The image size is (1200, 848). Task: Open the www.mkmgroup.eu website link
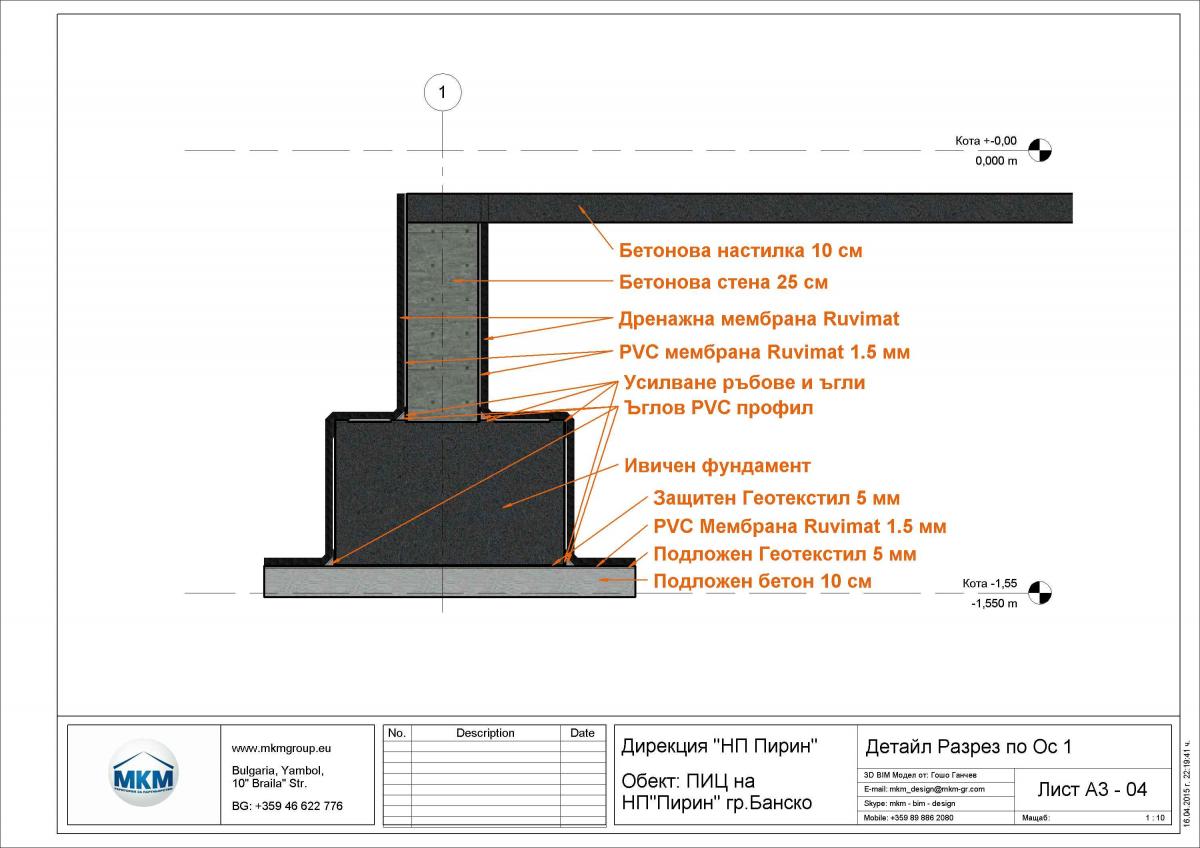pyautogui.click(x=281, y=747)
